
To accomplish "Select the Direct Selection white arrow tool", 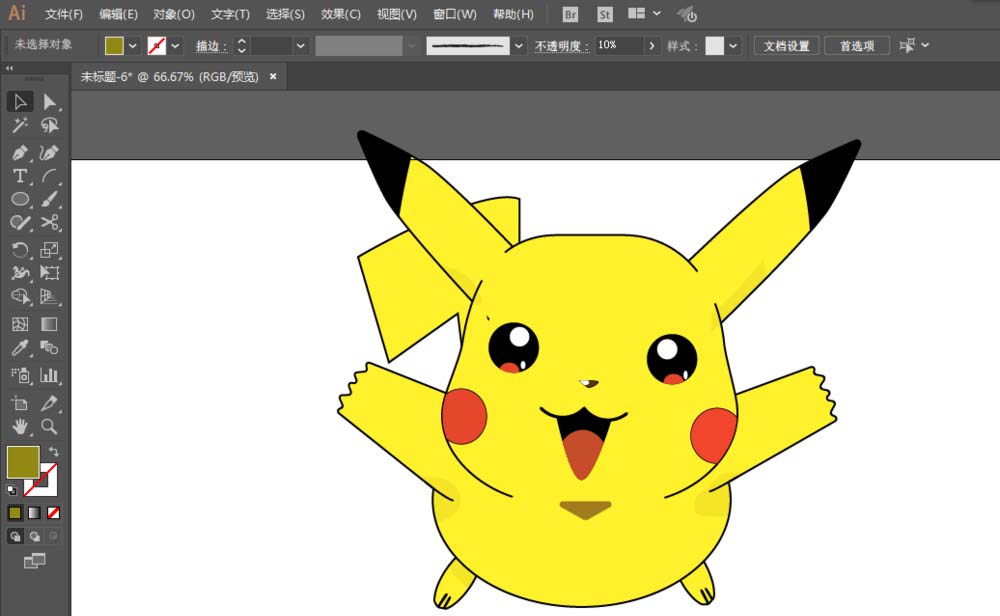I will [x=49, y=101].
